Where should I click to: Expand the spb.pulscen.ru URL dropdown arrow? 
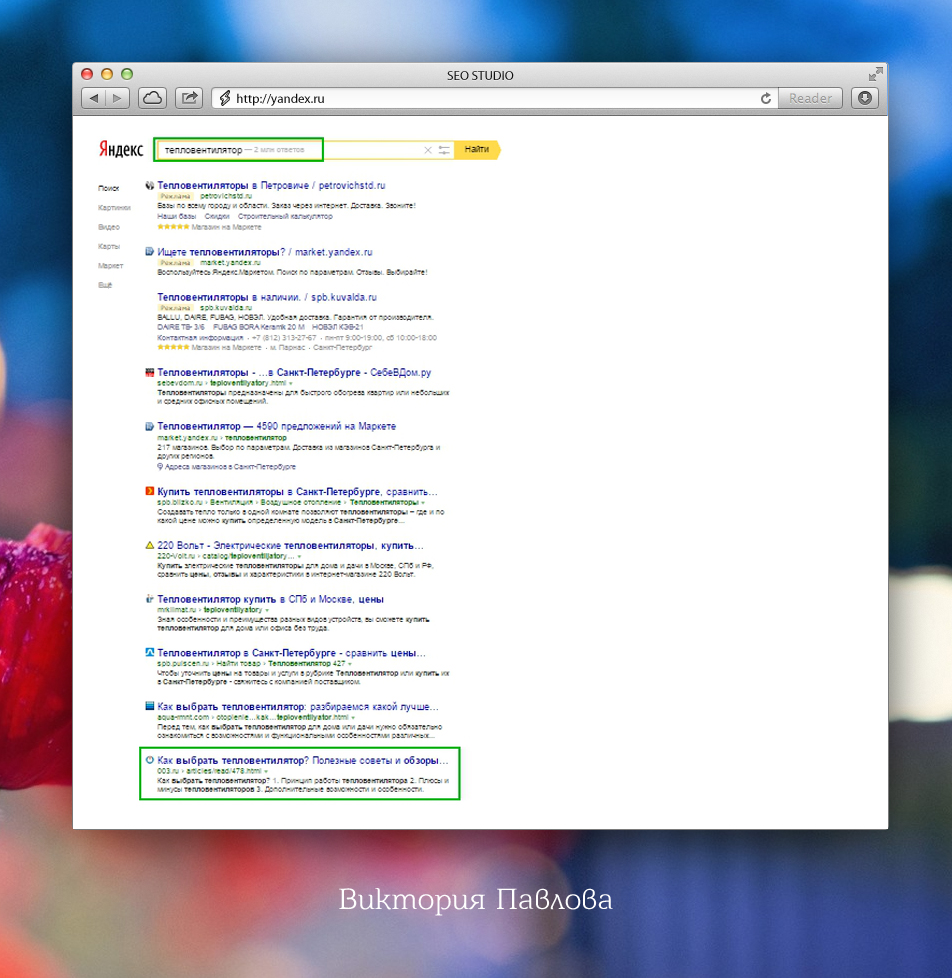(x=352, y=664)
